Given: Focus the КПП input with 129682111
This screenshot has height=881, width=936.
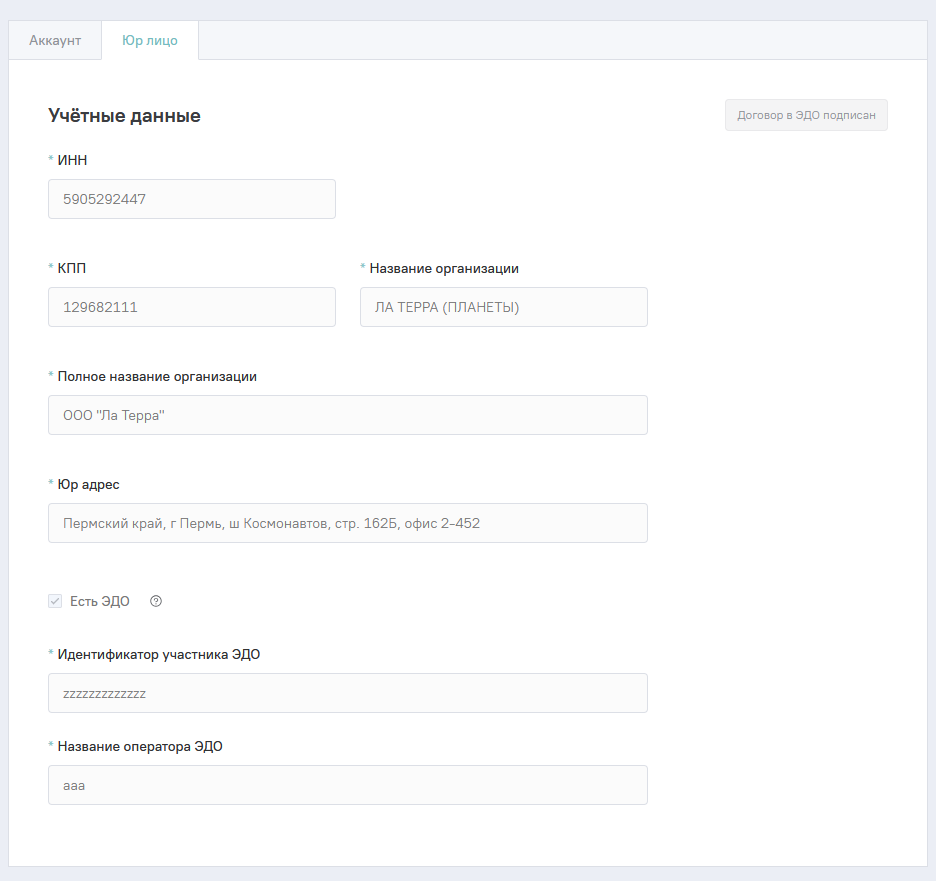Looking at the screenshot, I should click(x=192, y=307).
